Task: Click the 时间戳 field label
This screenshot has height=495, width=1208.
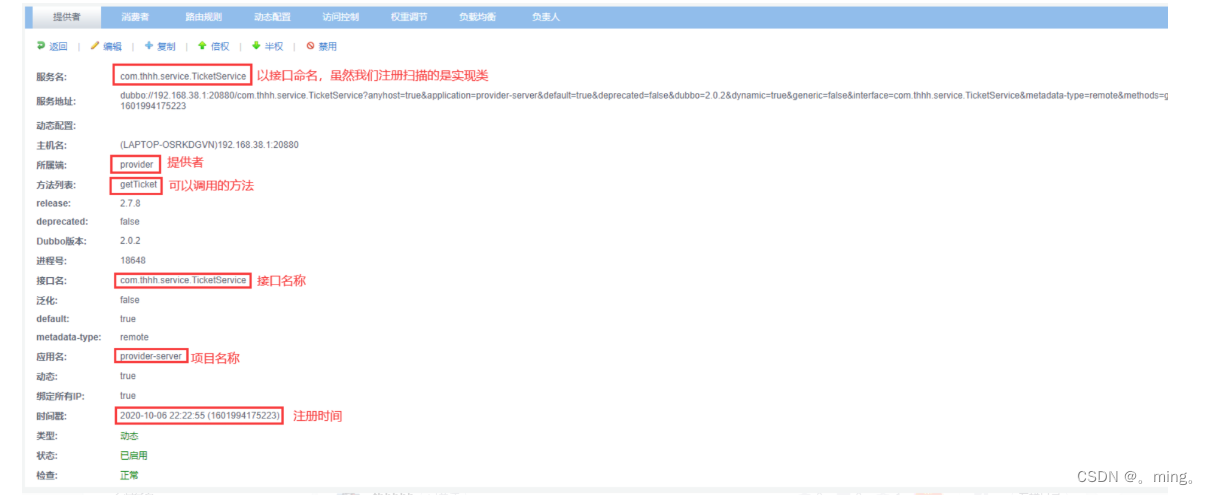Action: [50, 415]
